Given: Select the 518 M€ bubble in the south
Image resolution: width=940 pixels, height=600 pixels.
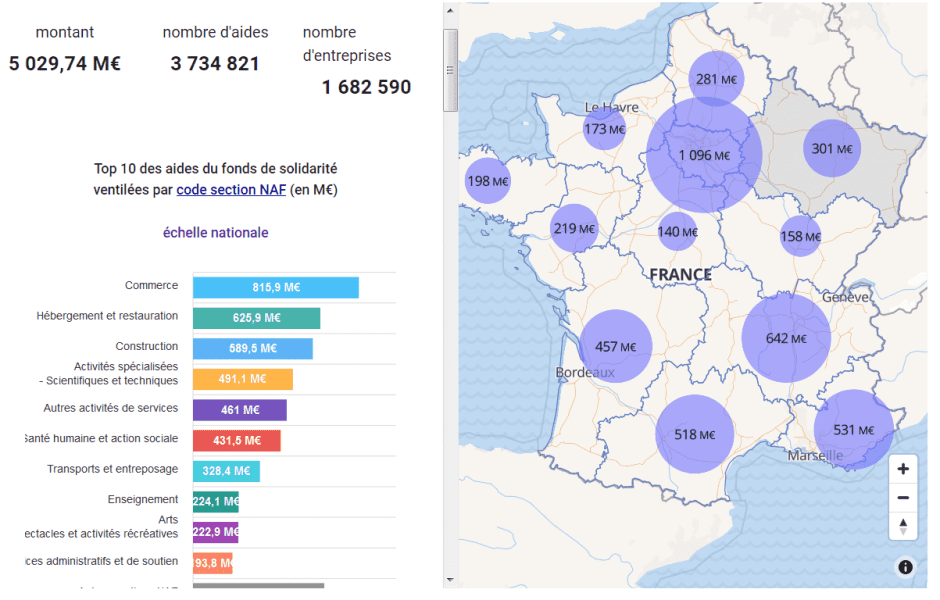Looking at the screenshot, I should [695, 434].
